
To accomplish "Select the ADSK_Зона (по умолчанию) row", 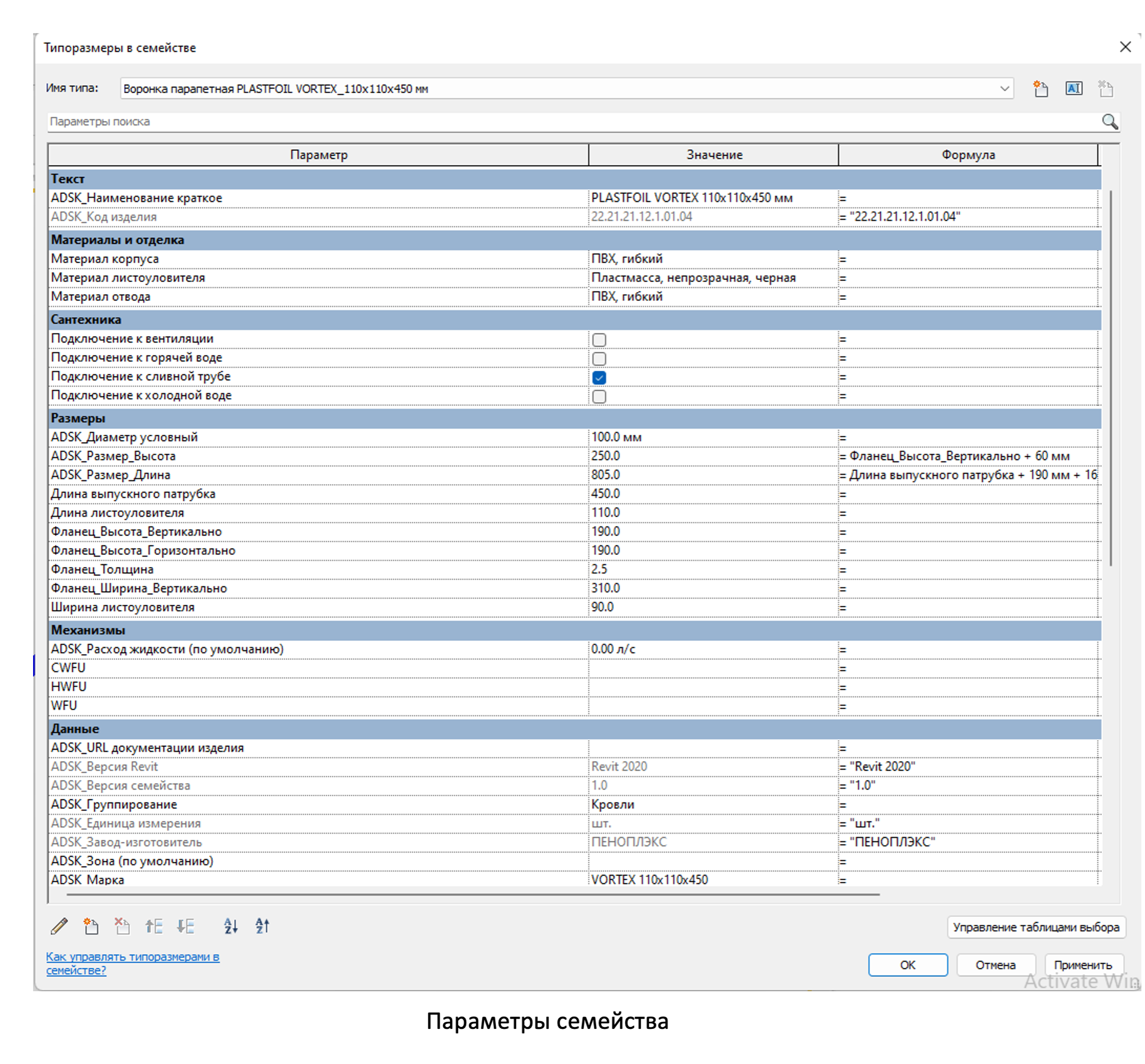I will point(574,861).
